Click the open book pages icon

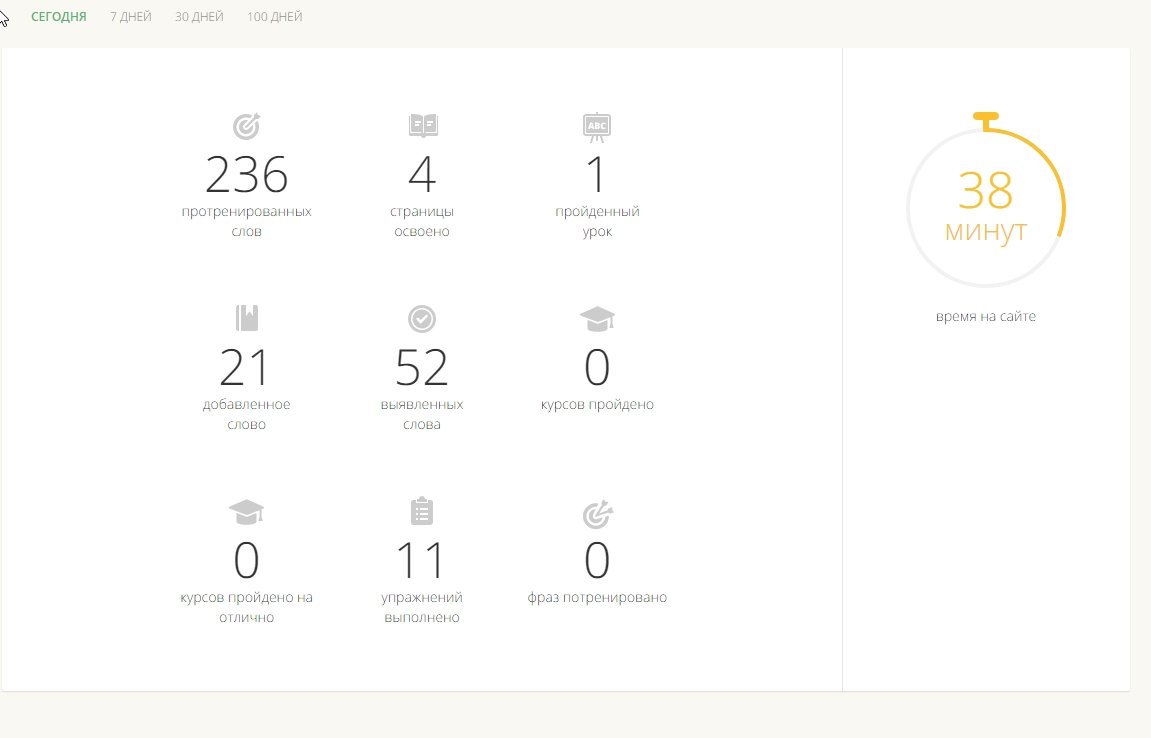tap(422, 126)
